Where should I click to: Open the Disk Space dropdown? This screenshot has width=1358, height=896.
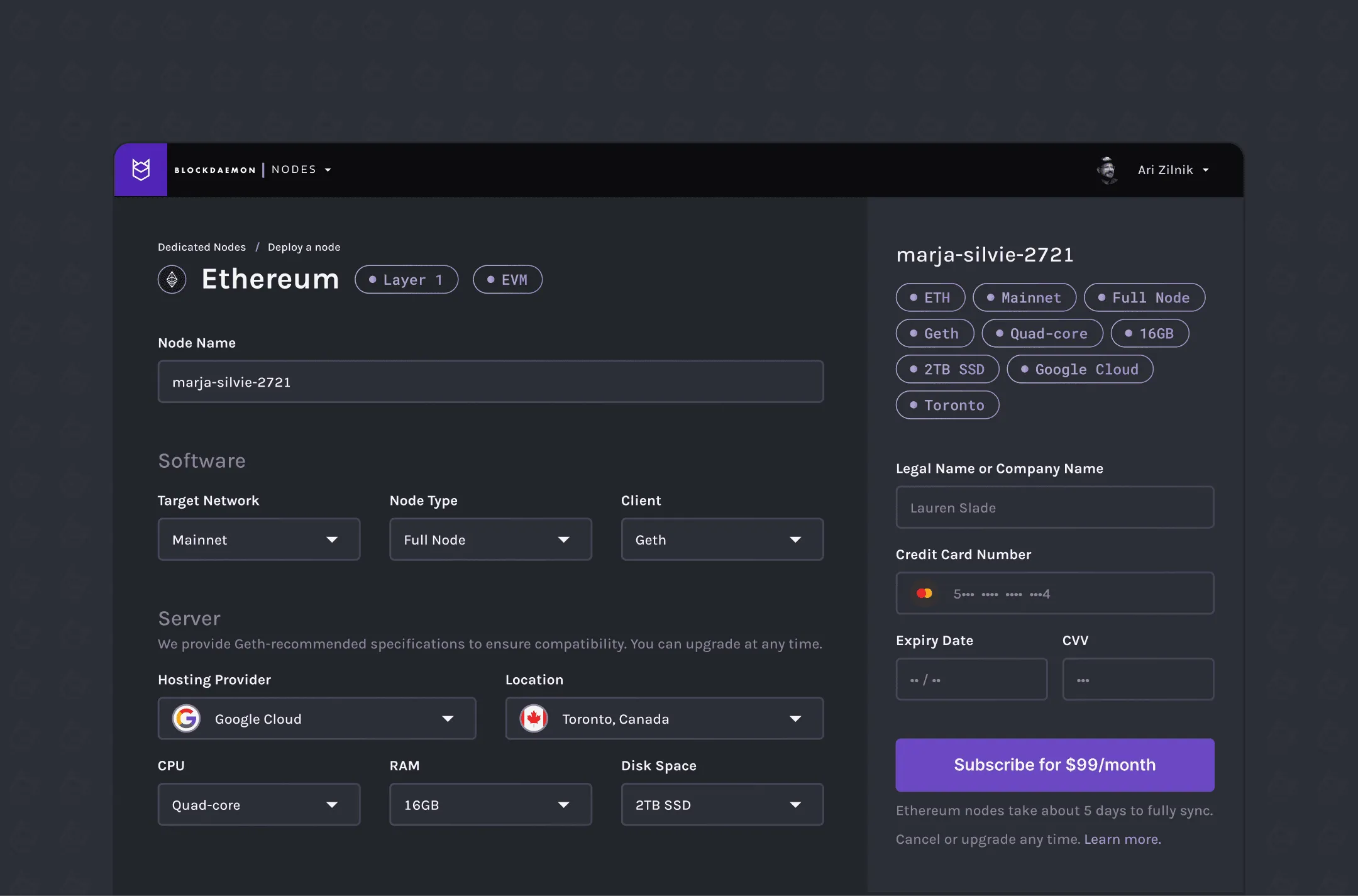(722, 804)
